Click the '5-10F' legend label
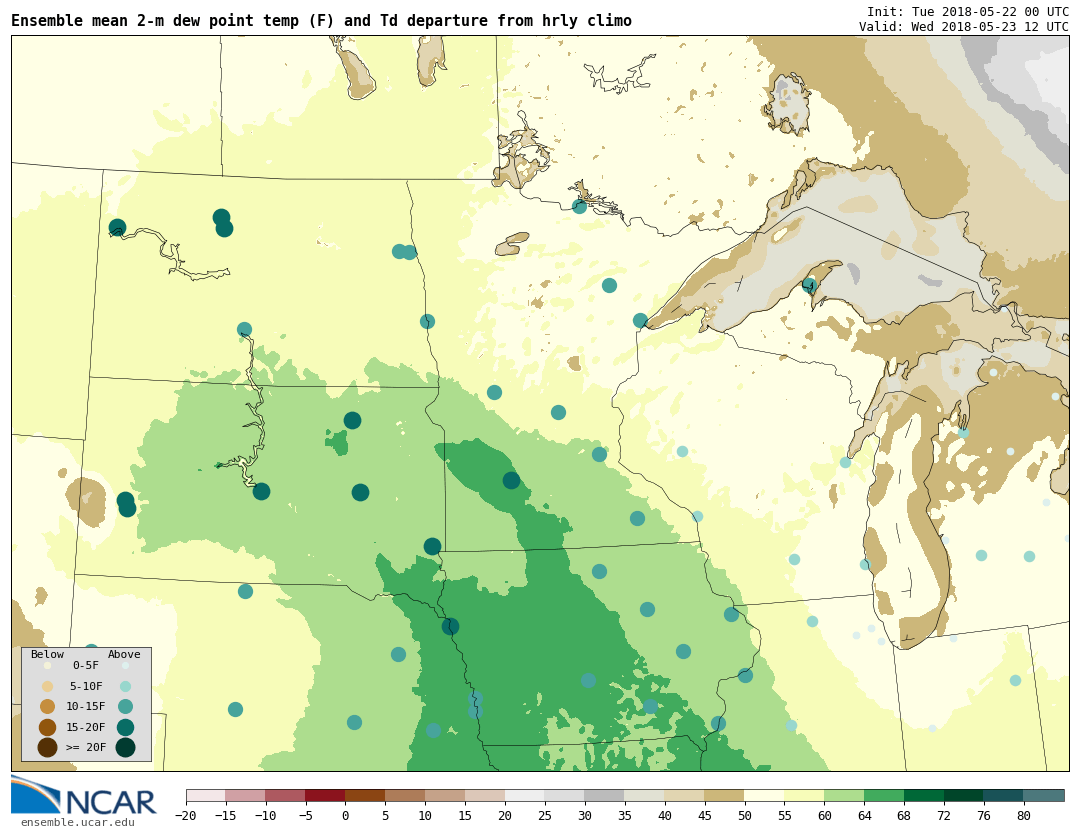This screenshot has height=834, width=1080. click(x=86, y=686)
